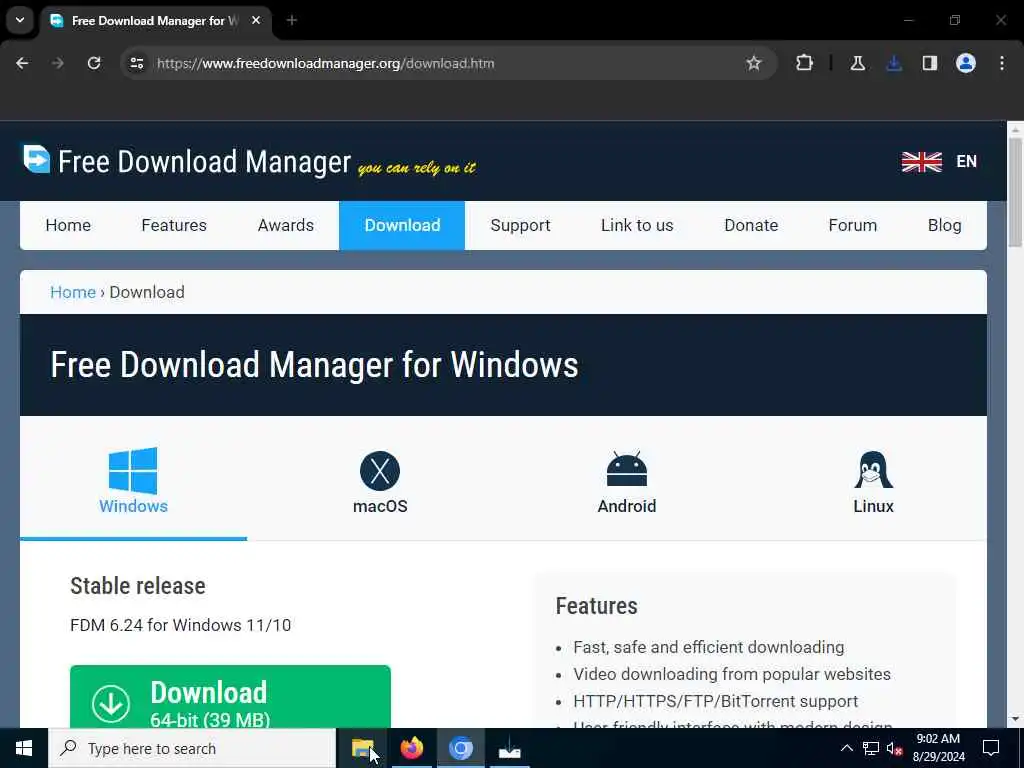Open the Features menu item
The height and width of the screenshot is (768, 1024).
coord(174,225)
